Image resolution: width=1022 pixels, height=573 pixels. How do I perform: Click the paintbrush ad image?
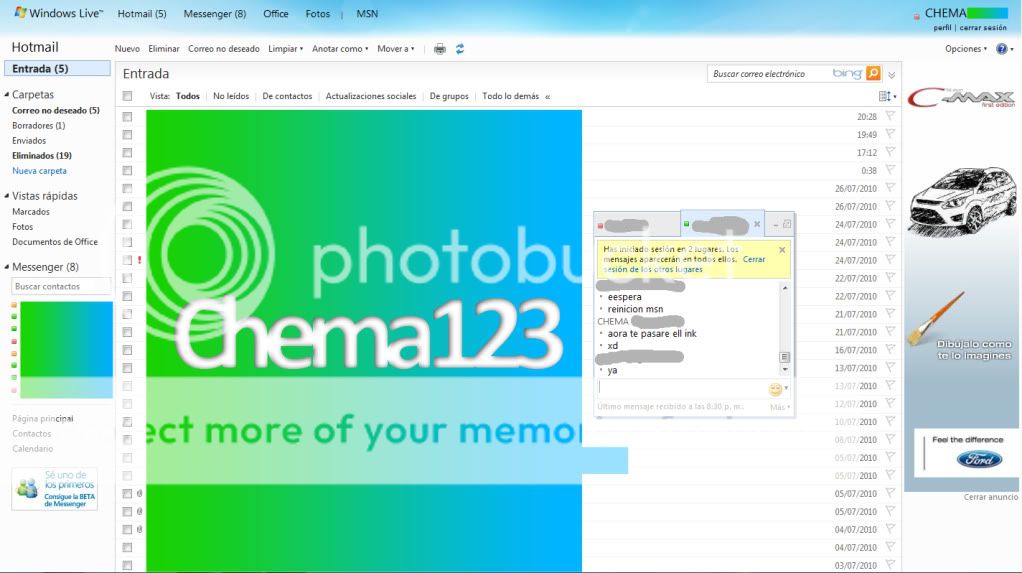click(x=937, y=318)
